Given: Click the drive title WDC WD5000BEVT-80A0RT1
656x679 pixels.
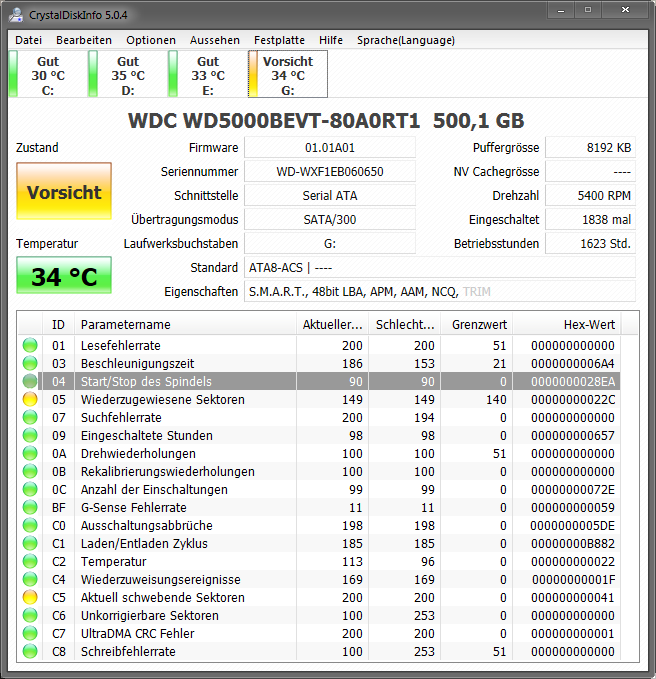Looking at the screenshot, I should point(274,120).
